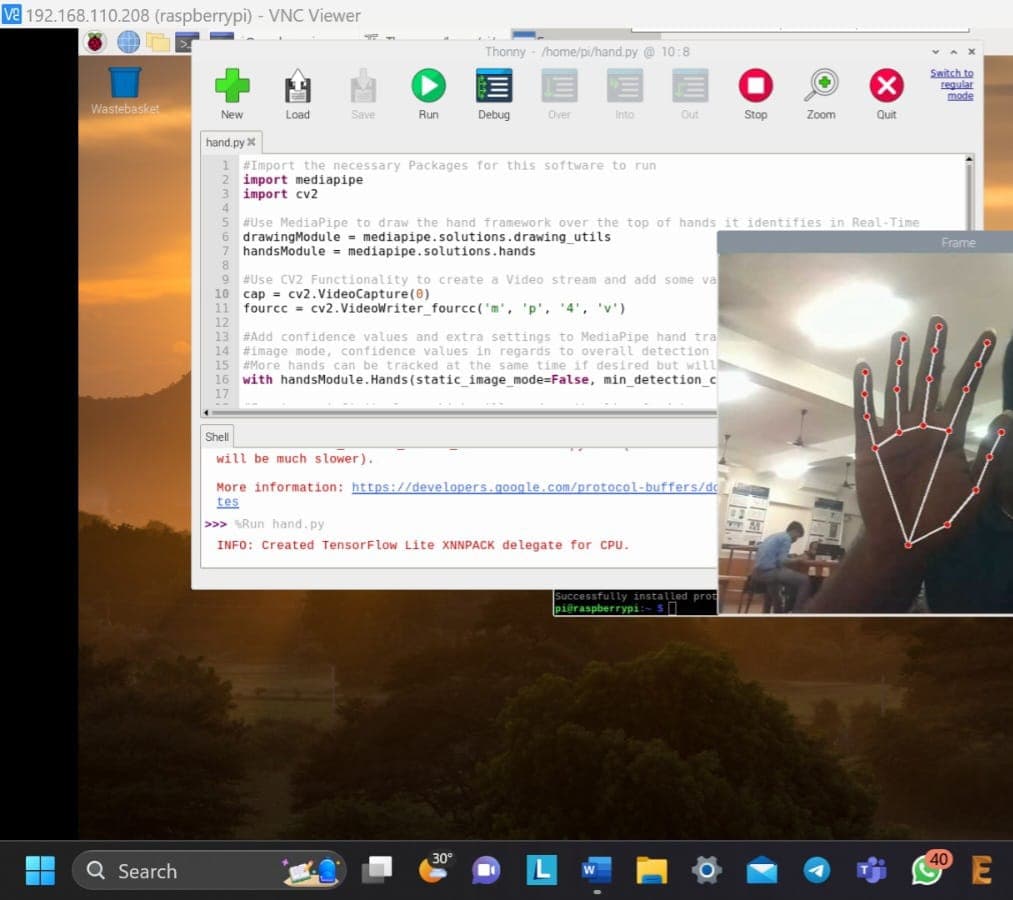
Task: Open terminal from Pi taskbar
Action: (x=186, y=43)
